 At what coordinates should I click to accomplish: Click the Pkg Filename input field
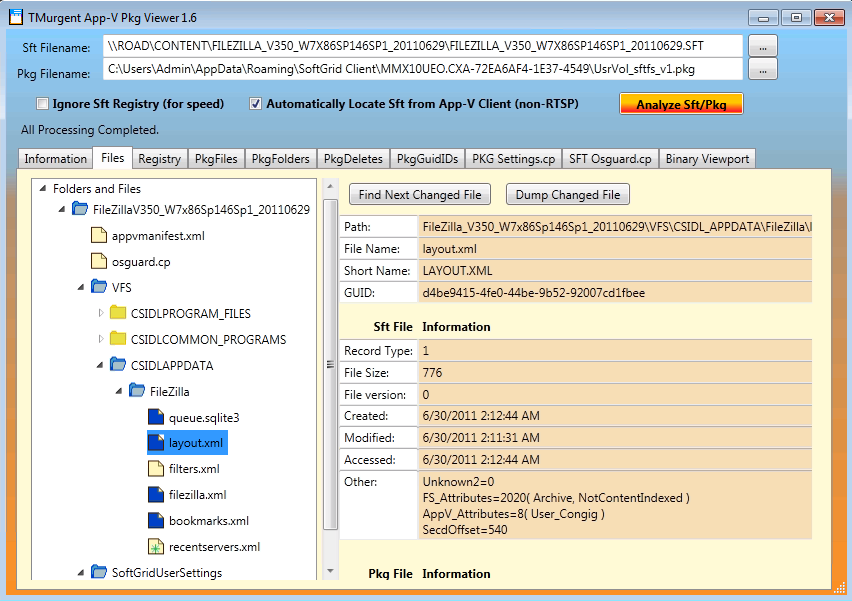(x=423, y=69)
